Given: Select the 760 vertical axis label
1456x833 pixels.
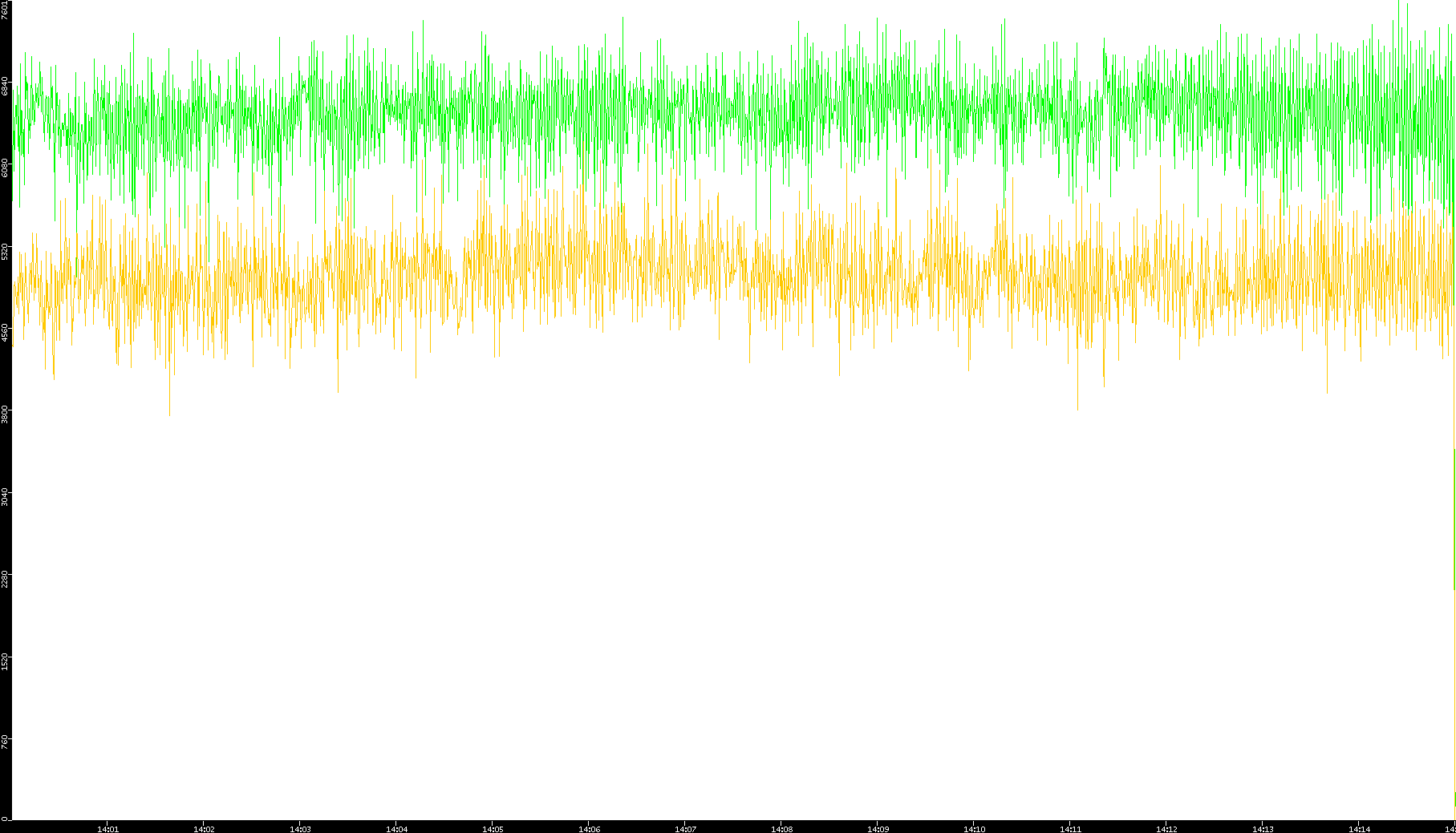Looking at the screenshot, I should 6,742.
